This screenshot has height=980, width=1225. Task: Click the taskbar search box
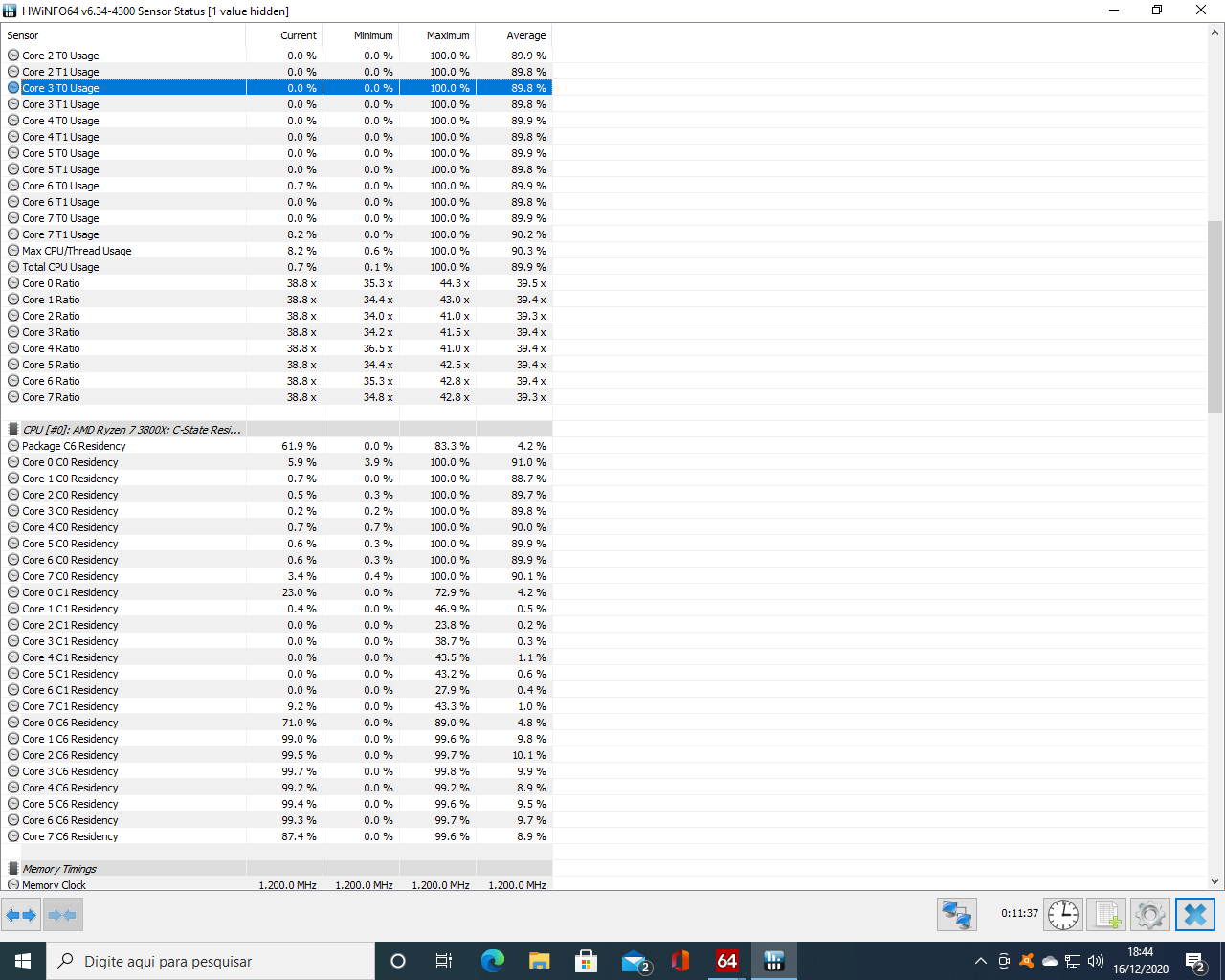coord(211,961)
